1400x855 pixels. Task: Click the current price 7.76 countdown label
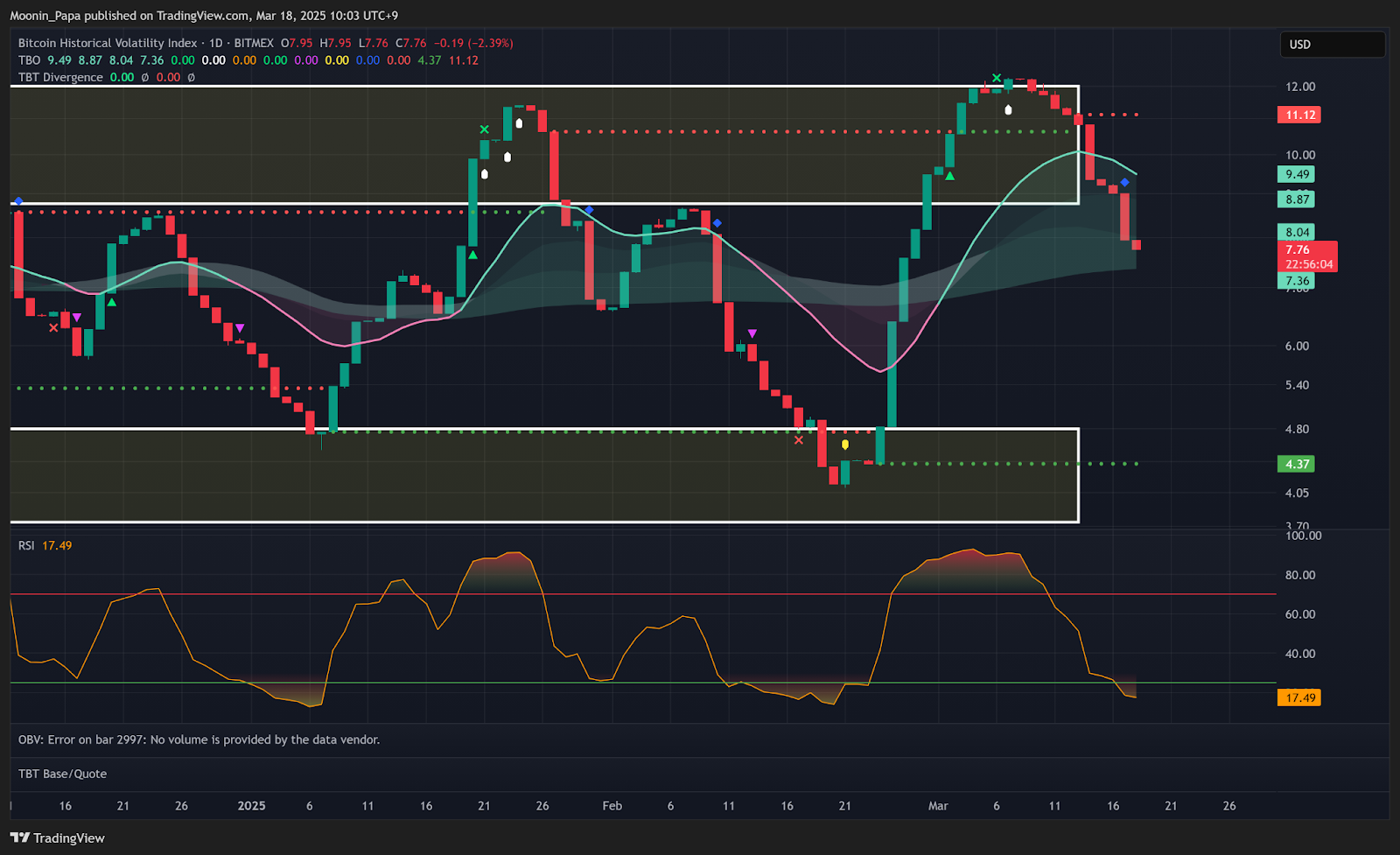[x=1308, y=256]
